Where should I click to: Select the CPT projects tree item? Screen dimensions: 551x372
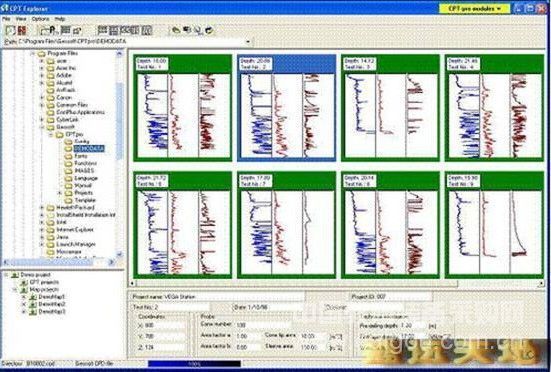(44, 282)
